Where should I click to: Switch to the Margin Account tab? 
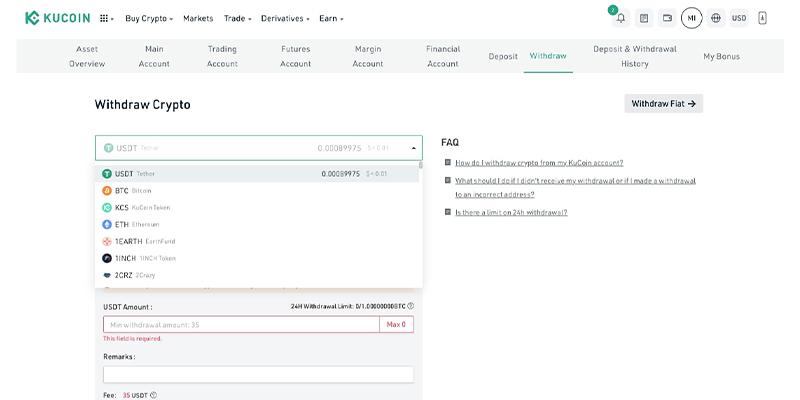click(368, 56)
